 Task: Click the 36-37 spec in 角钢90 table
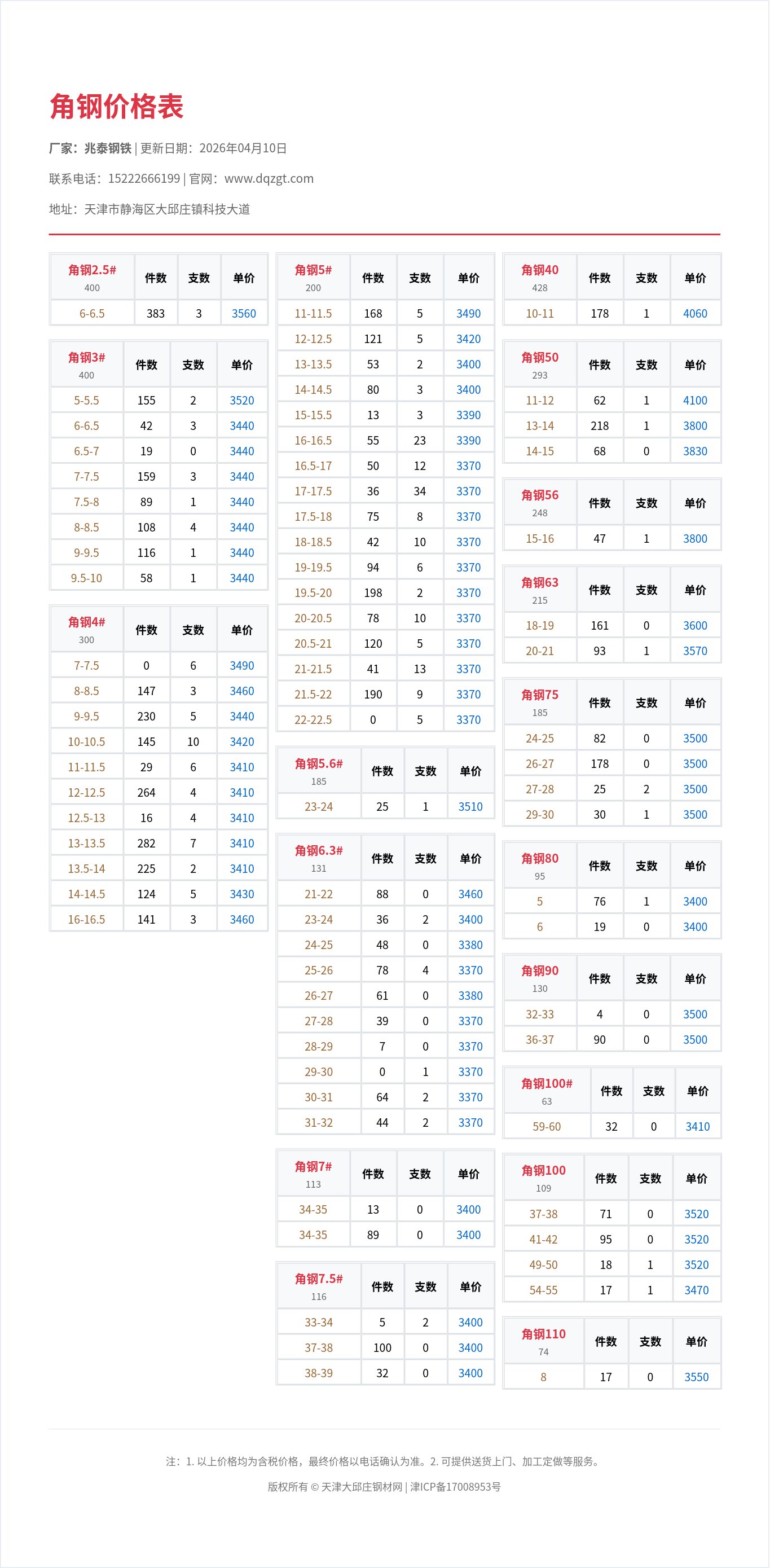540,1040
